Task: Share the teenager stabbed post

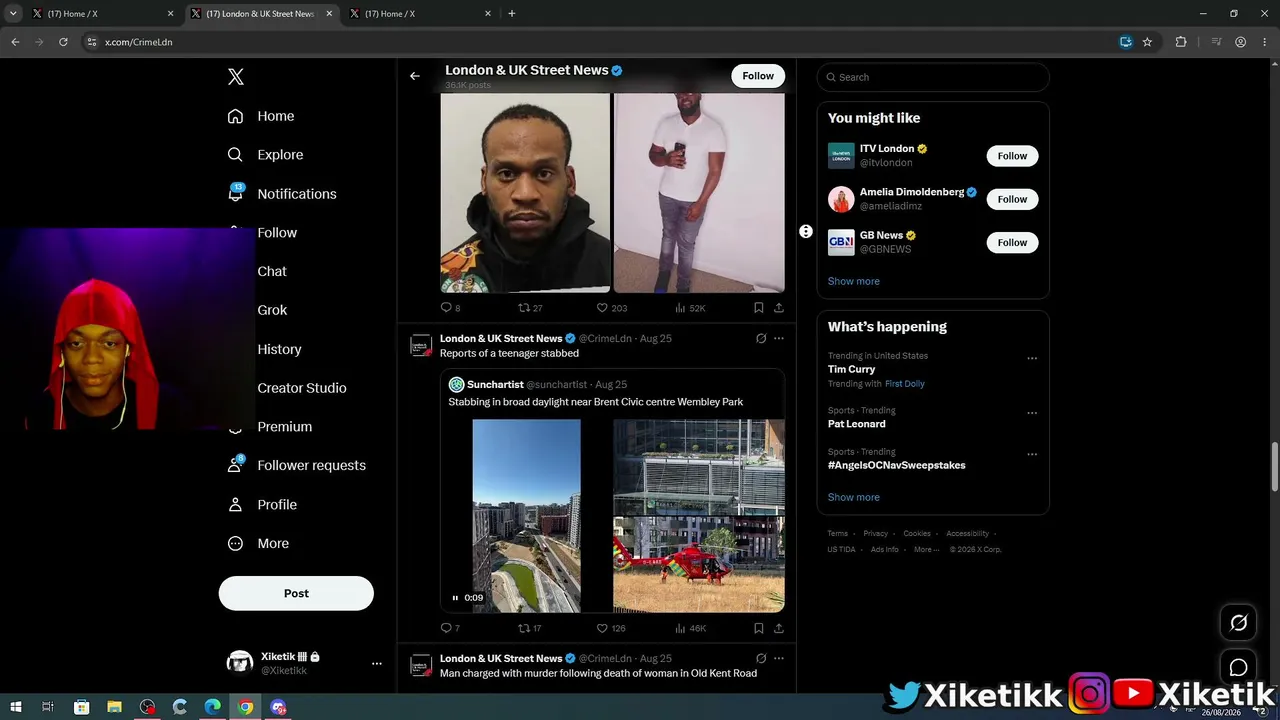Action: [778, 628]
